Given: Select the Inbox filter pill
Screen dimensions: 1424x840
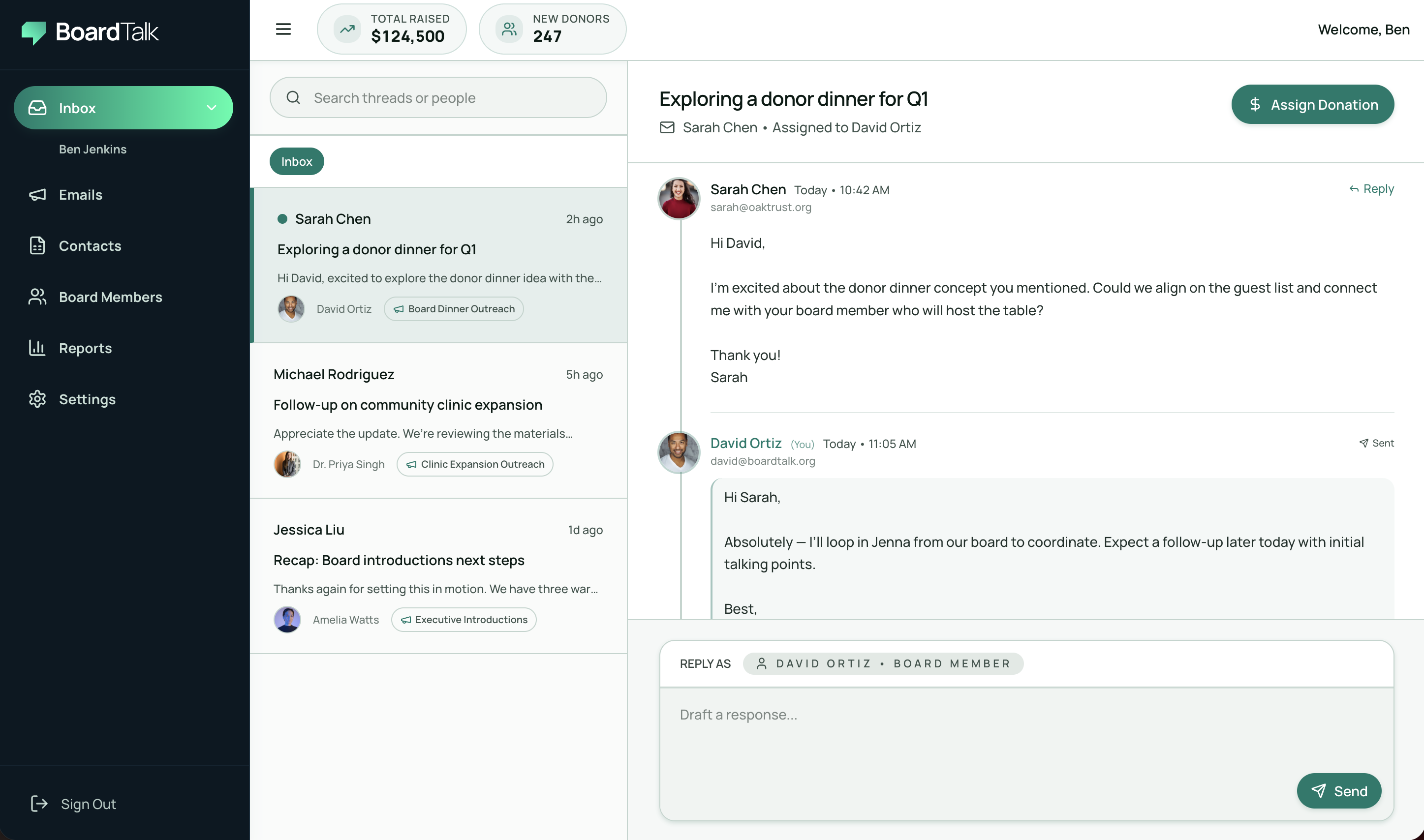Looking at the screenshot, I should 296,161.
